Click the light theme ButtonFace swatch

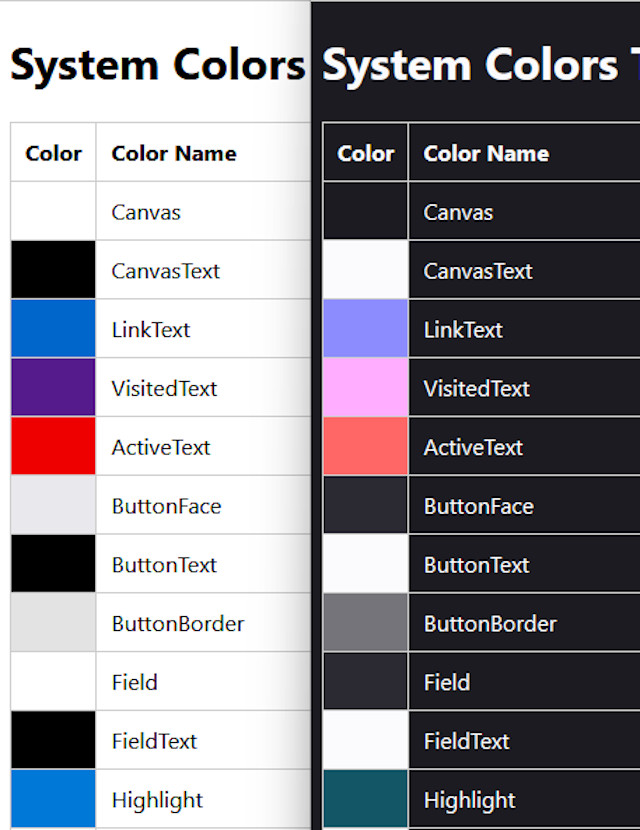[x=53, y=504]
